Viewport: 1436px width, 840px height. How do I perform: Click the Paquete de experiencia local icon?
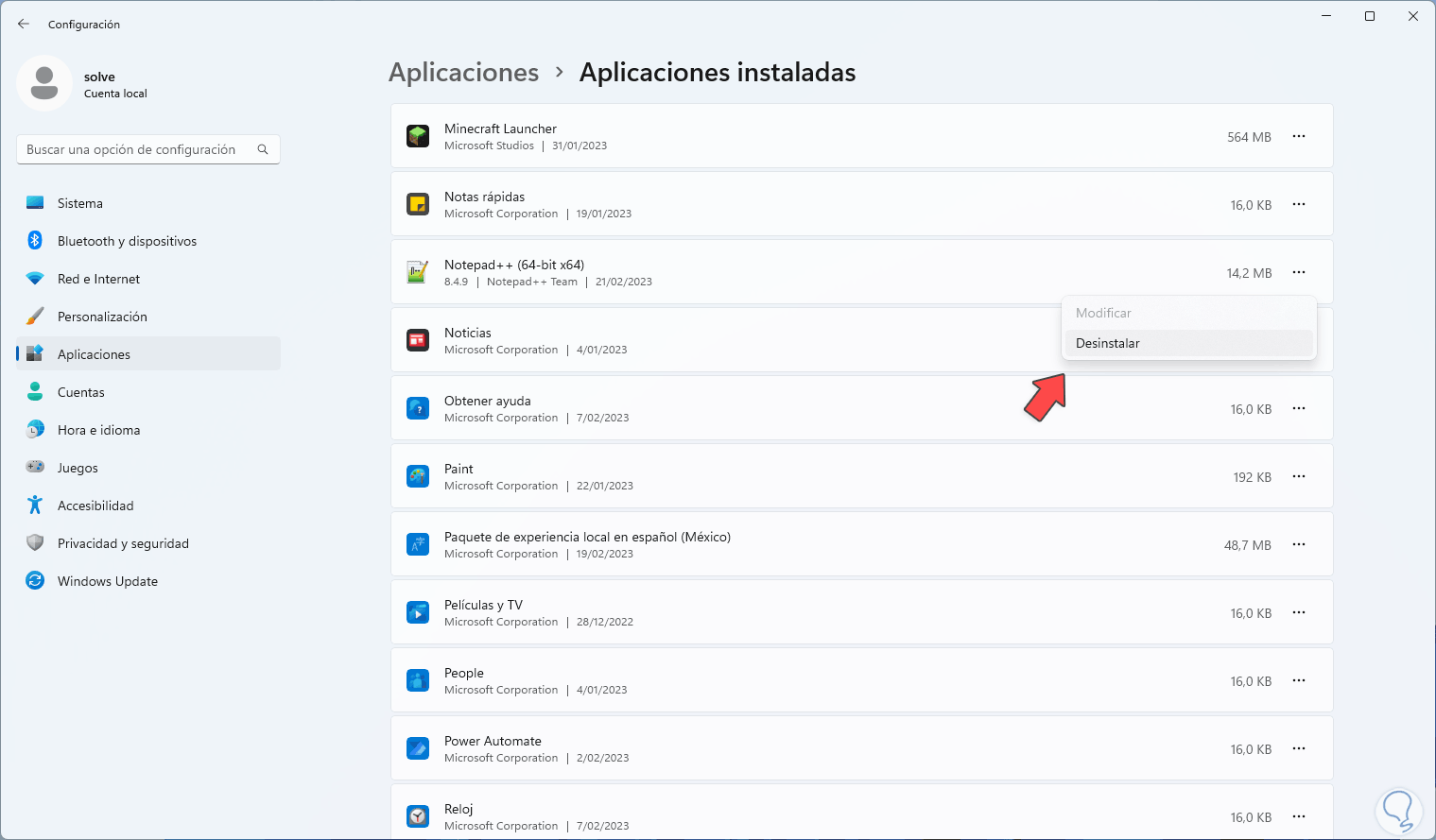pyautogui.click(x=418, y=544)
